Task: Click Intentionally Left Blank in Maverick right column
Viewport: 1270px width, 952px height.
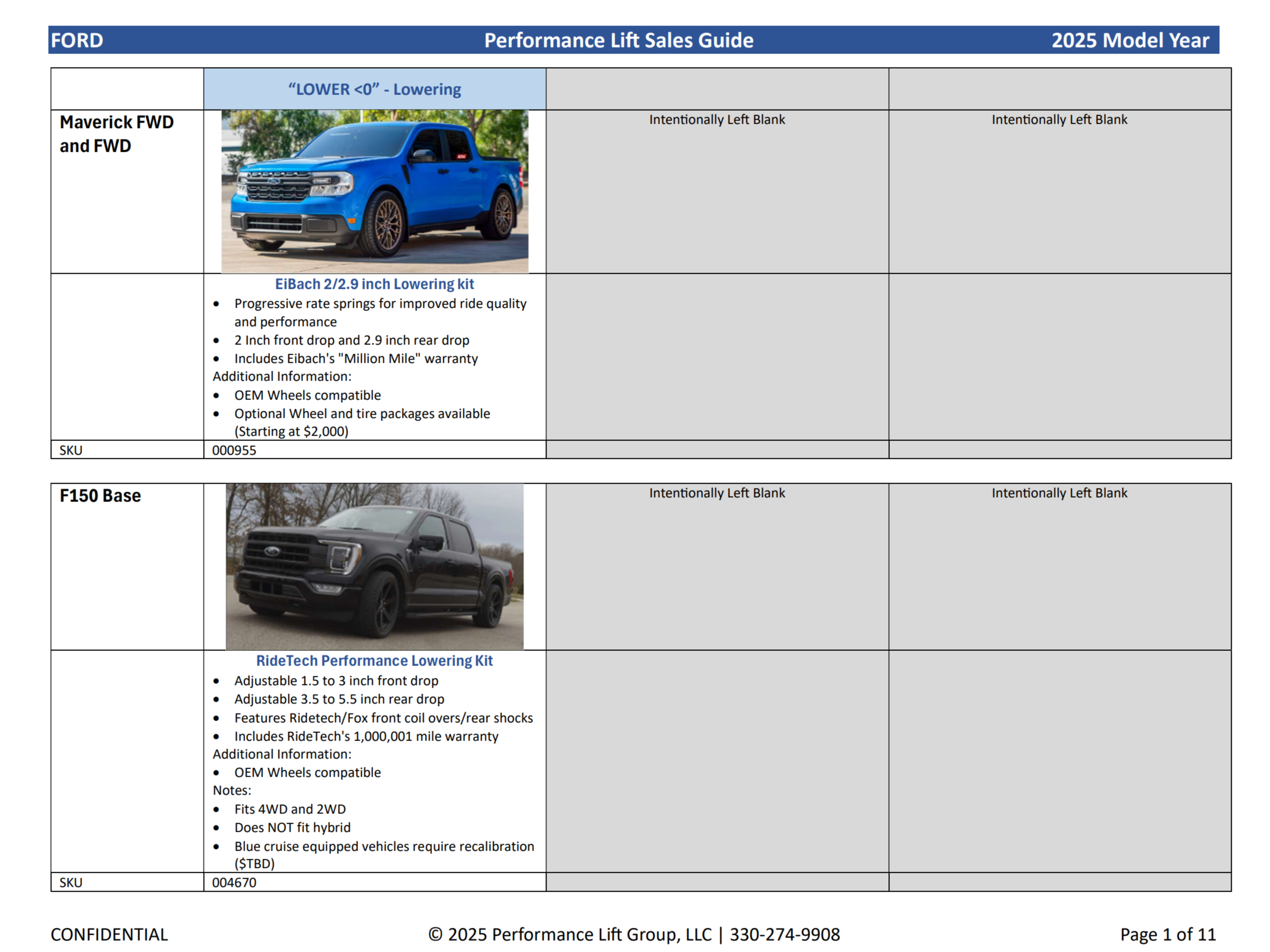Action: [1059, 119]
